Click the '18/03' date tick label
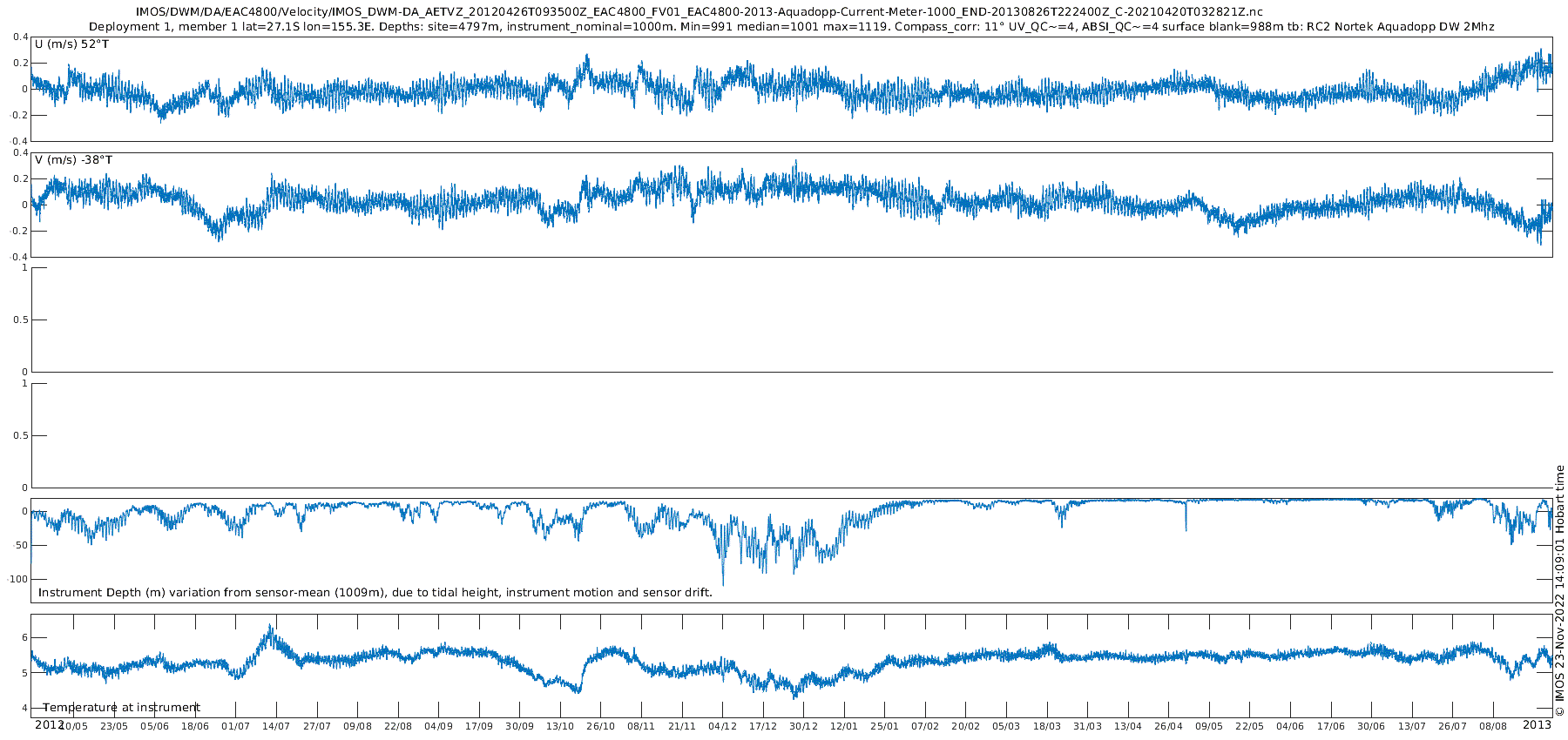Screen dimensions: 1568x740 pyautogui.click(x=1047, y=726)
